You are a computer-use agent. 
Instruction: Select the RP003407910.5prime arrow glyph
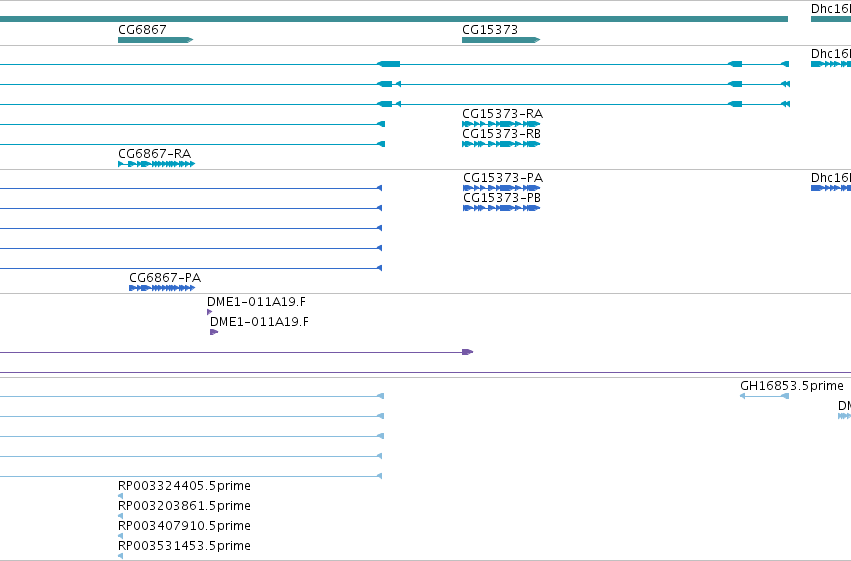coord(120,536)
